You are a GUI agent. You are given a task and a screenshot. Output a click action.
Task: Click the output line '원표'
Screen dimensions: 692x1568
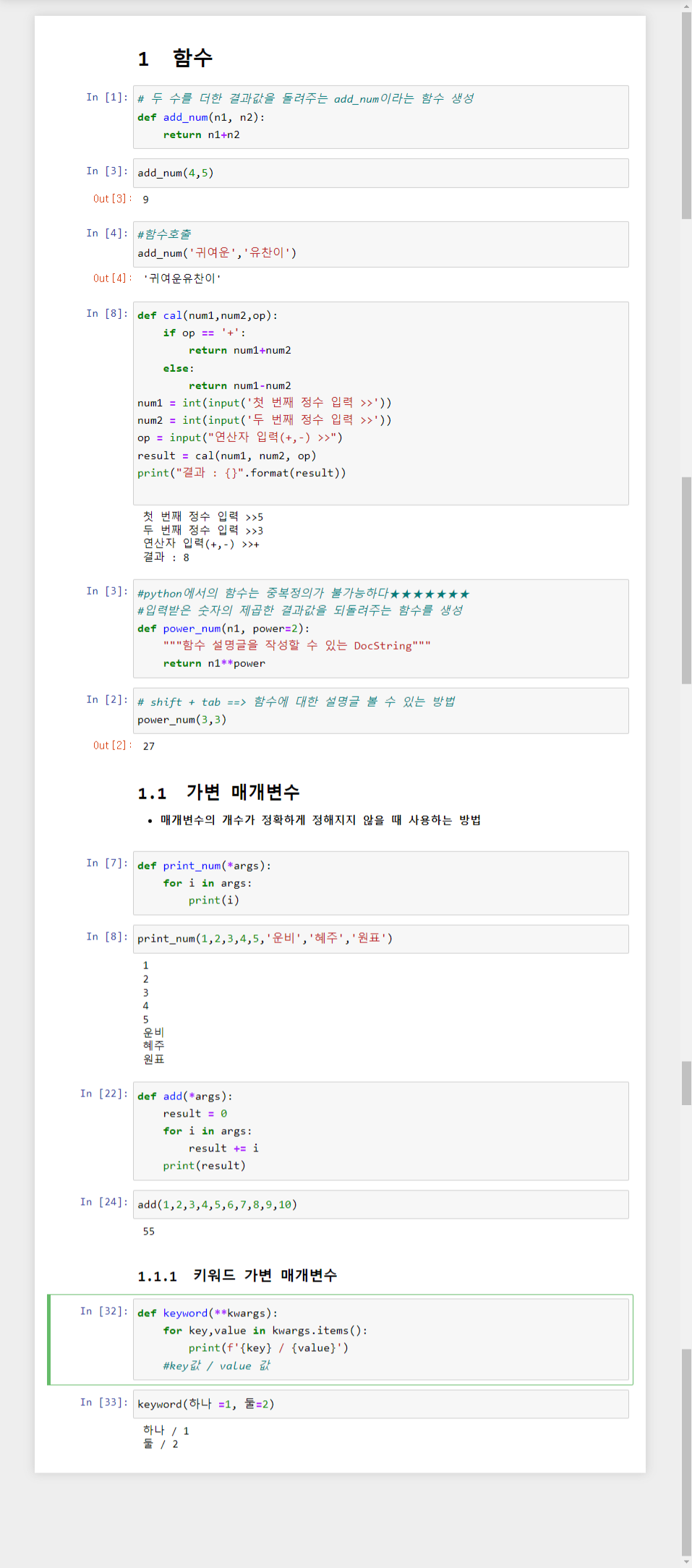coord(153,1060)
